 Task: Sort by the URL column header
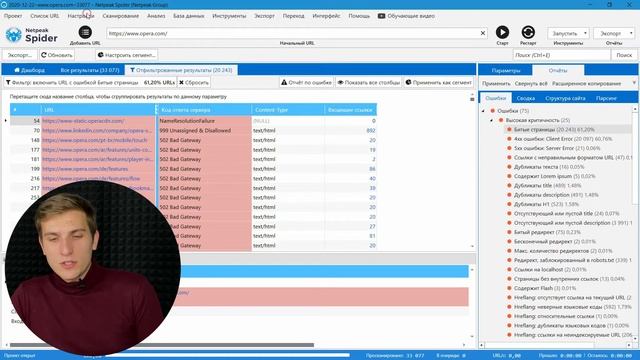pyautogui.click(x=98, y=110)
